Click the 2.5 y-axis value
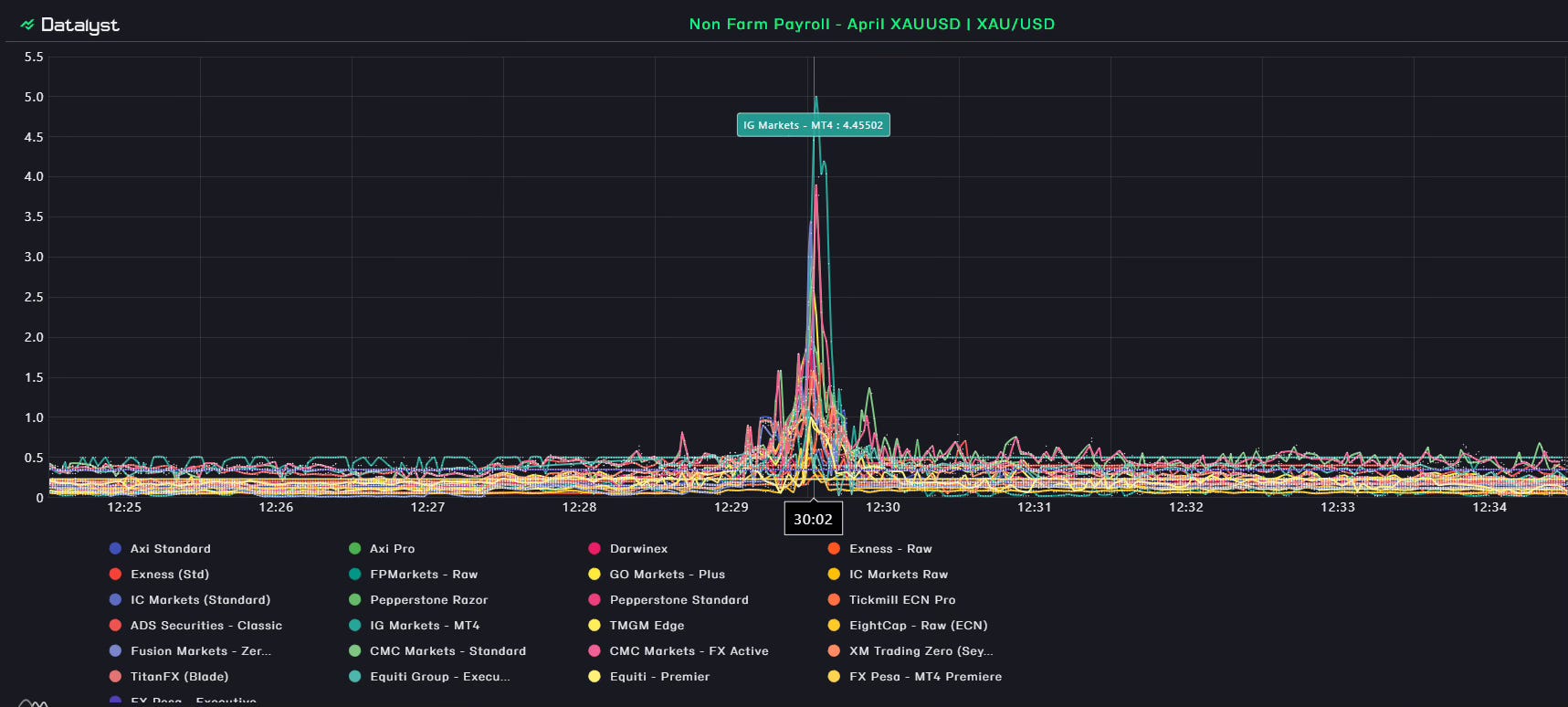1568x707 pixels. 34,297
